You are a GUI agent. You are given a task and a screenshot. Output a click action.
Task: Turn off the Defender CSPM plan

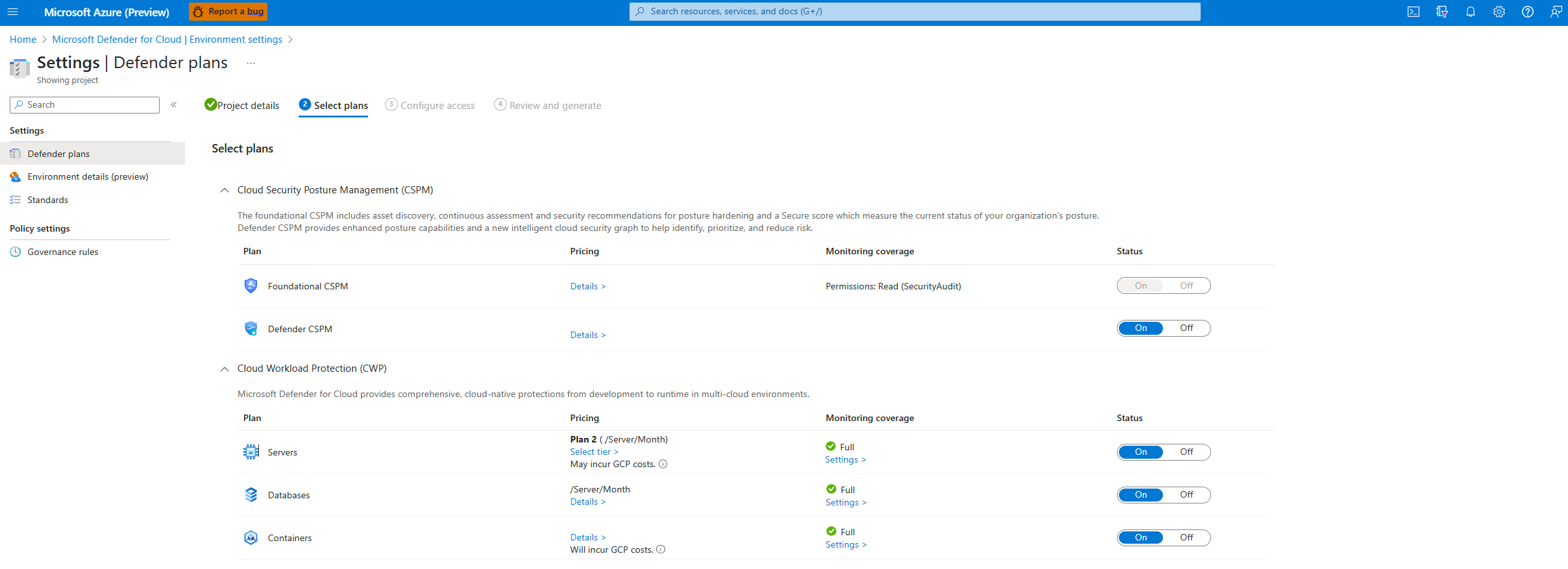click(1186, 328)
